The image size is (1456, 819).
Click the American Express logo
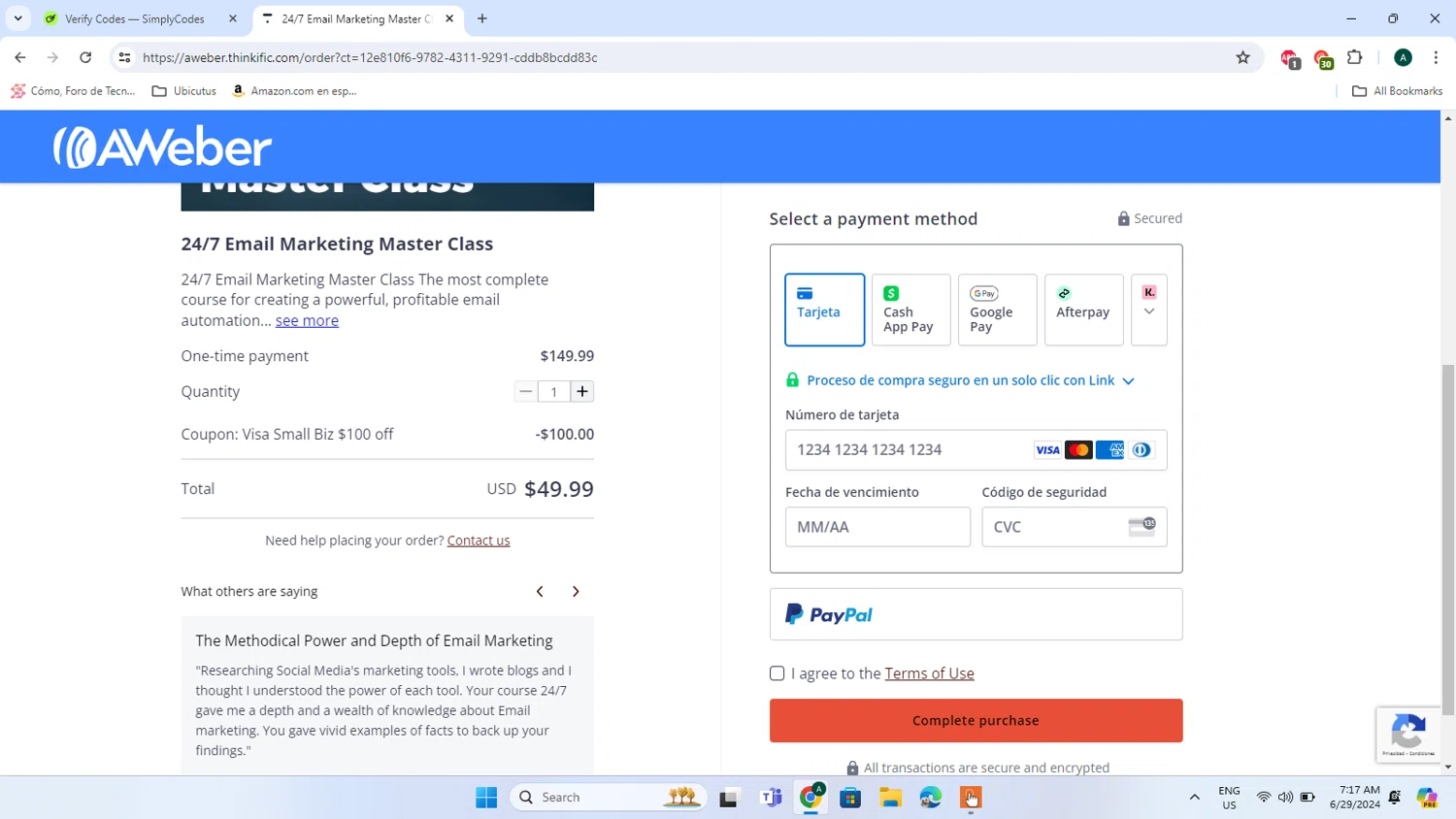tap(1109, 450)
